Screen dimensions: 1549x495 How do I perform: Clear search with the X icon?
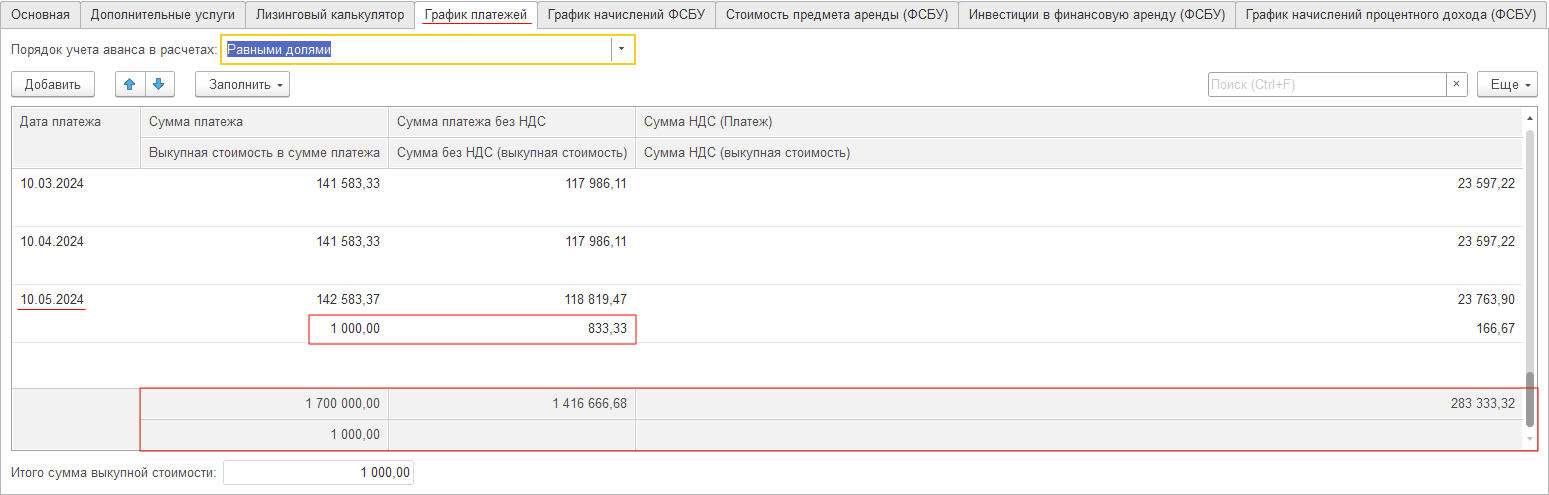click(1456, 85)
